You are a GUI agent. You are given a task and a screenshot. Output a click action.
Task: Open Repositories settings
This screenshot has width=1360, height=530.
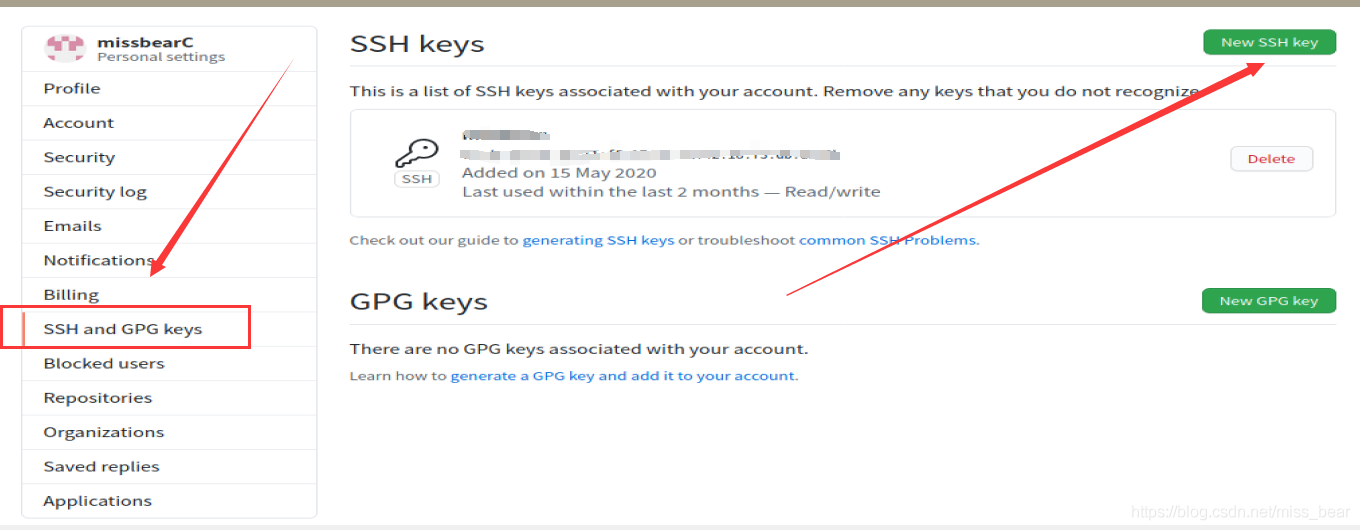(98, 398)
